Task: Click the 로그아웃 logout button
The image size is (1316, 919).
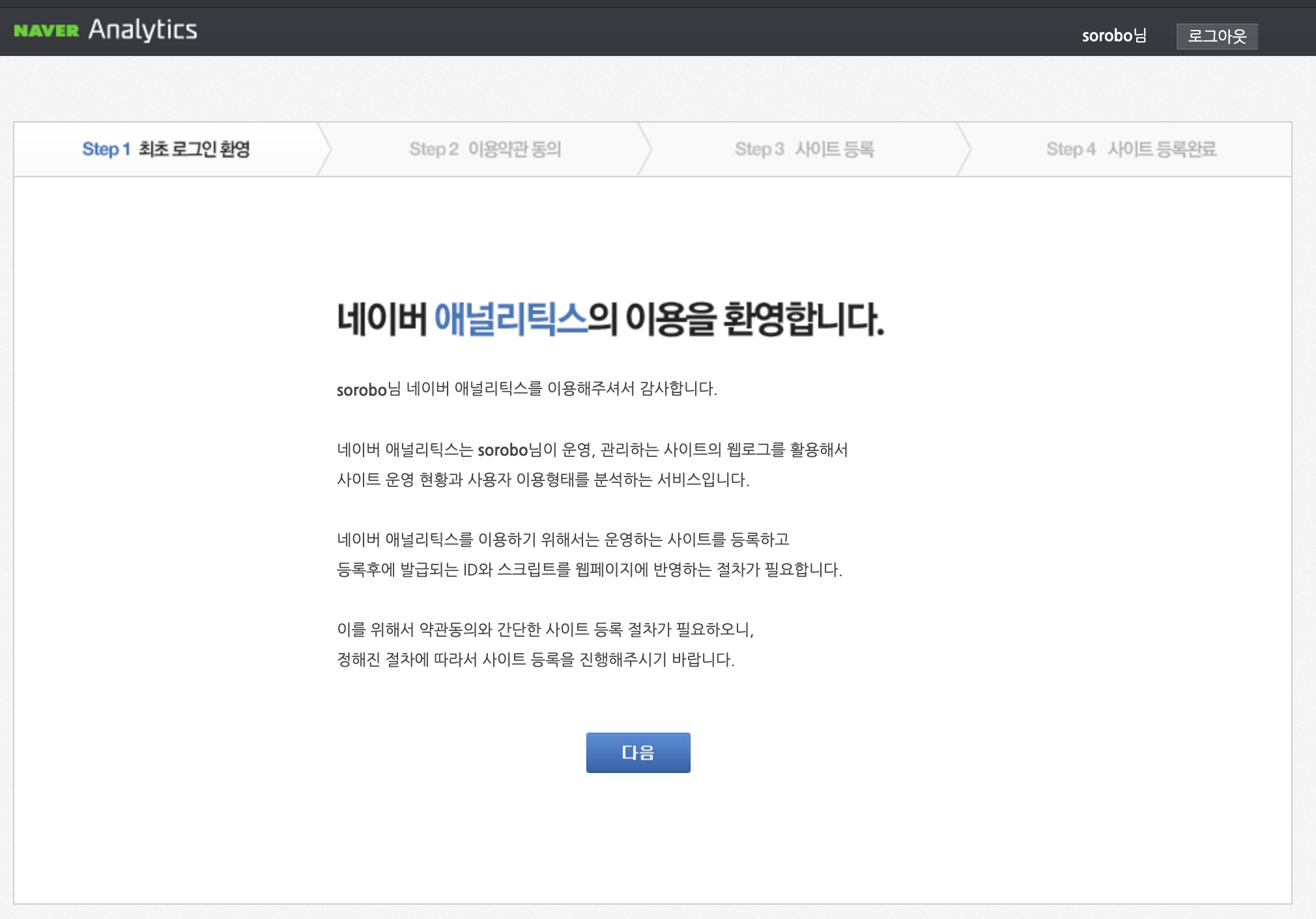Action: pos(1216,36)
